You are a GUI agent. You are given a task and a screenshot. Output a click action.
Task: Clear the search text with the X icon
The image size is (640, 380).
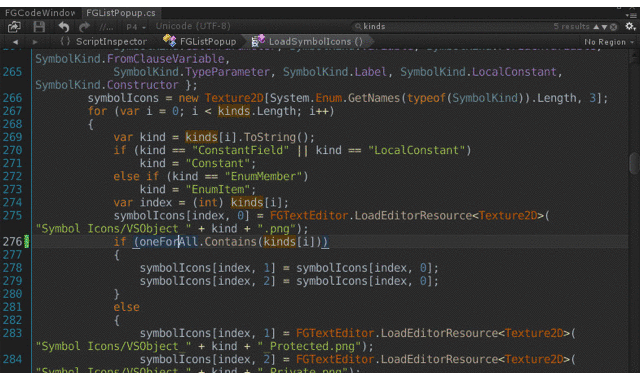(613, 27)
